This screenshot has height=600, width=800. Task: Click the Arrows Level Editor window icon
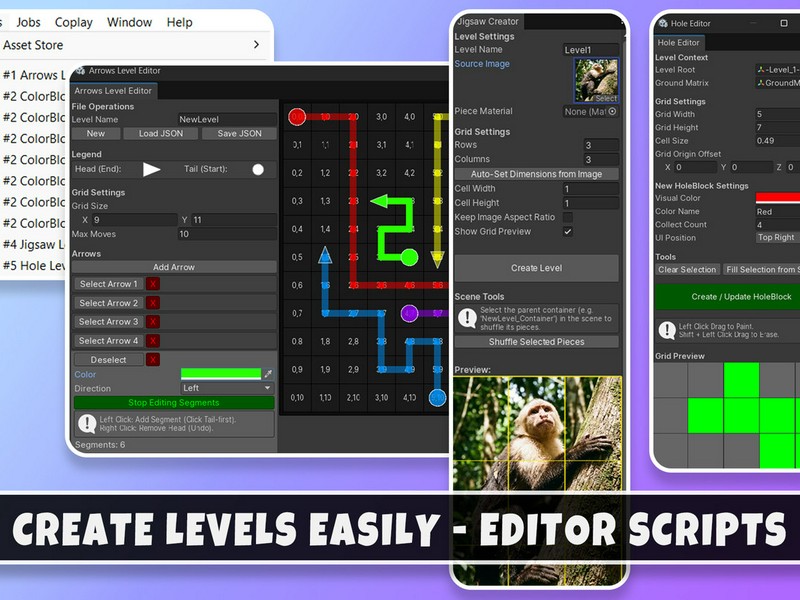80,70
